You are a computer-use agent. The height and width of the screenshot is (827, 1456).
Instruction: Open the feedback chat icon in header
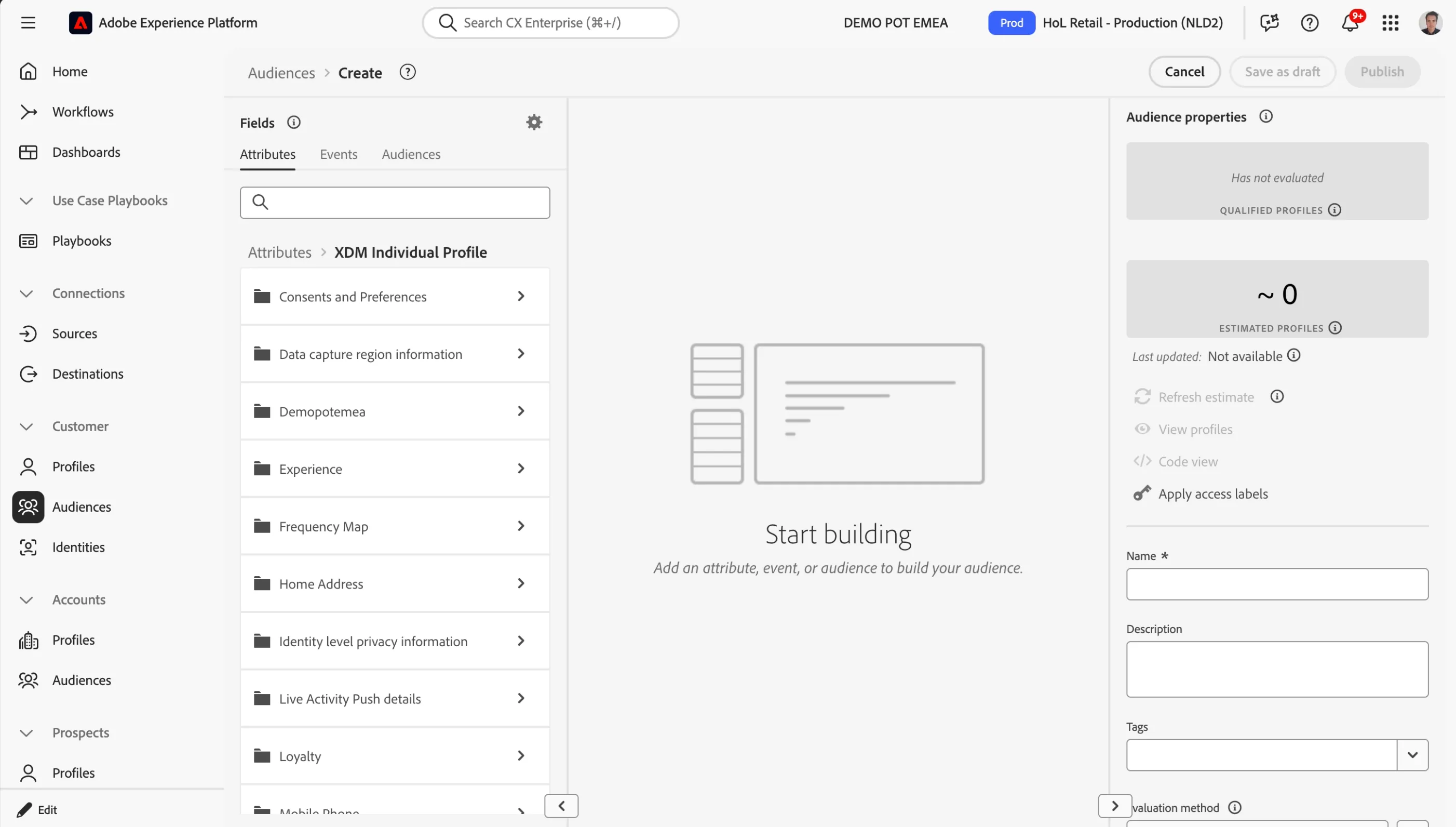1269,23
